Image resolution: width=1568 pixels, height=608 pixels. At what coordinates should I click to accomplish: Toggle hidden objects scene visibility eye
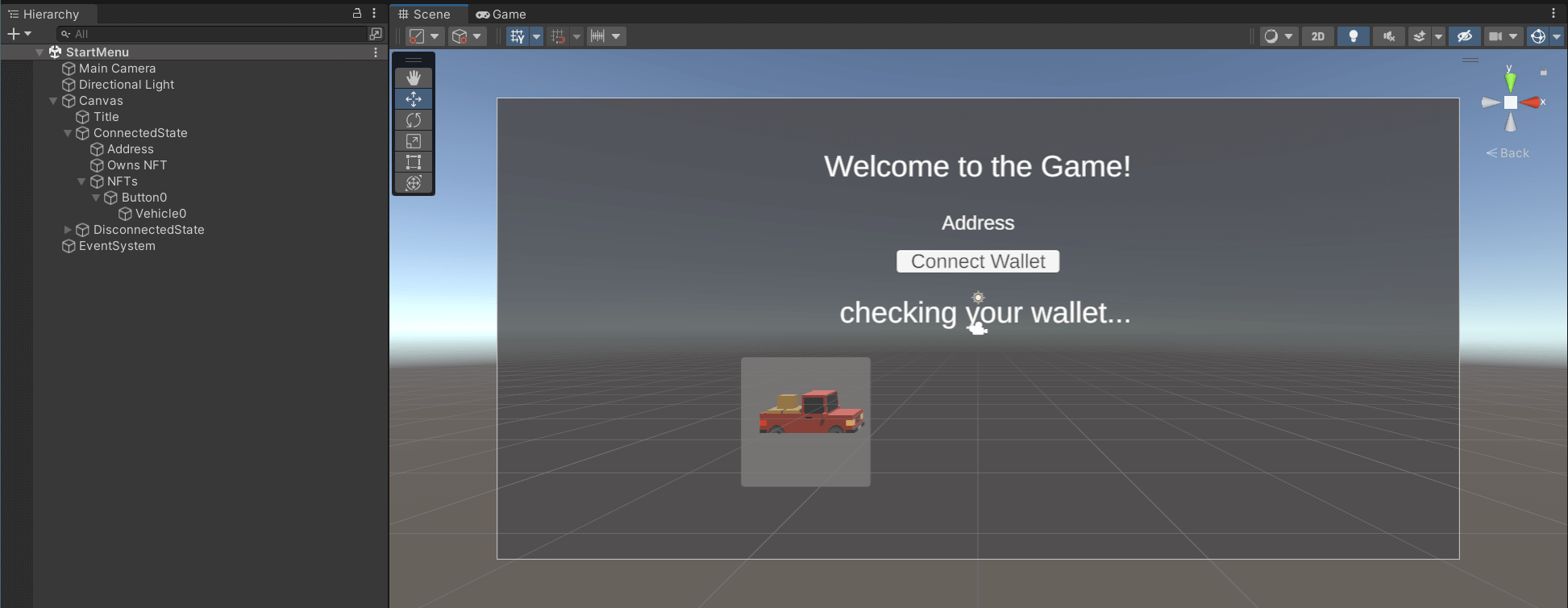pos(1465,36)
